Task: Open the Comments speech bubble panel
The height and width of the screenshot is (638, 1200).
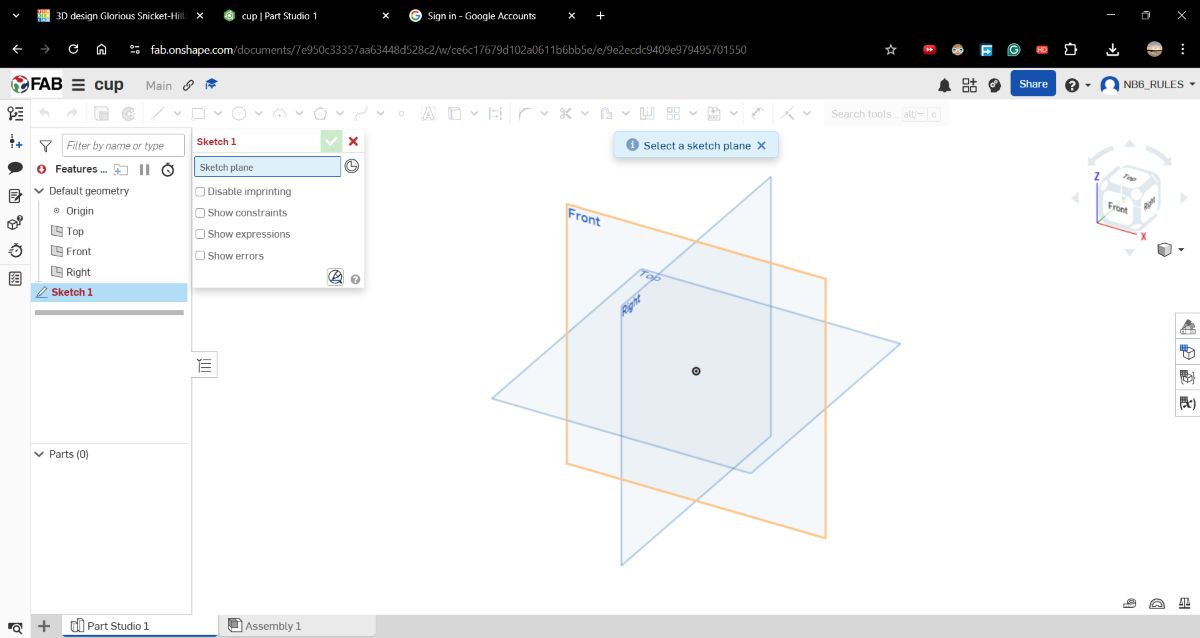Action: 15,168
